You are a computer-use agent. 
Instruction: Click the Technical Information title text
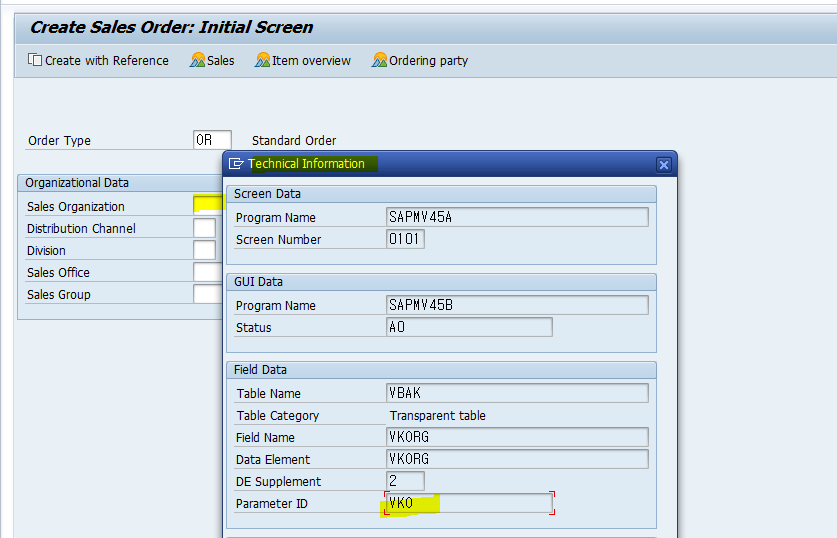point(306,164)
